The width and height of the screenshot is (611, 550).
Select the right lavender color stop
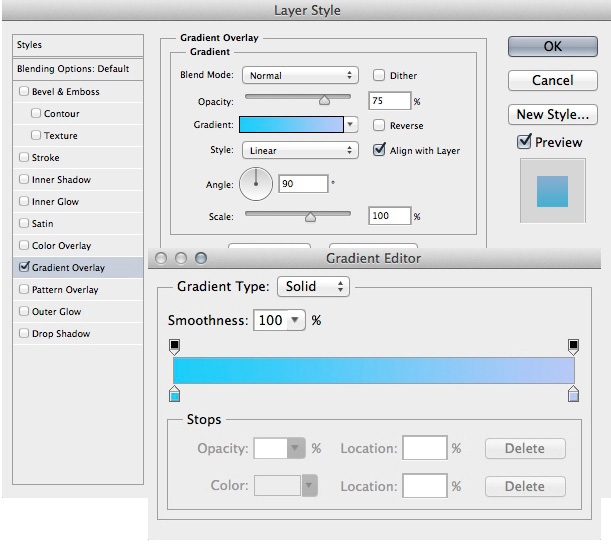pos(574,395)
